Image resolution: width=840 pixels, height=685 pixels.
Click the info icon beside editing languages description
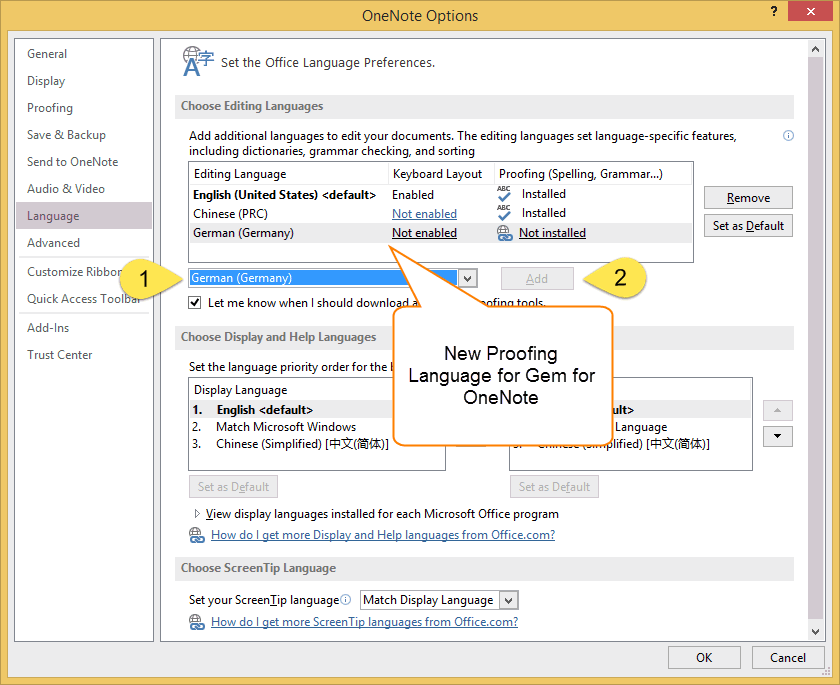[788, 136]
